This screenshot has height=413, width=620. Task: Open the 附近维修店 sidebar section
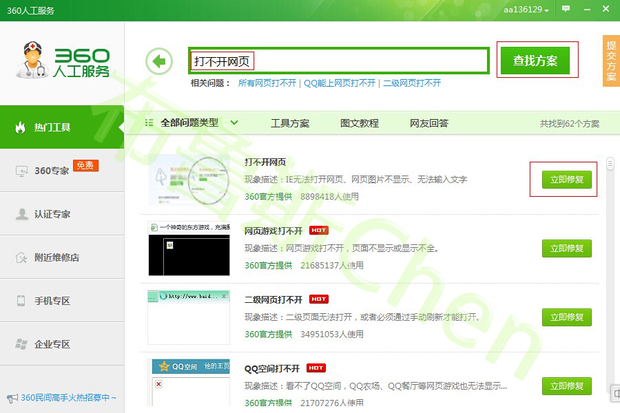(62, 258)
